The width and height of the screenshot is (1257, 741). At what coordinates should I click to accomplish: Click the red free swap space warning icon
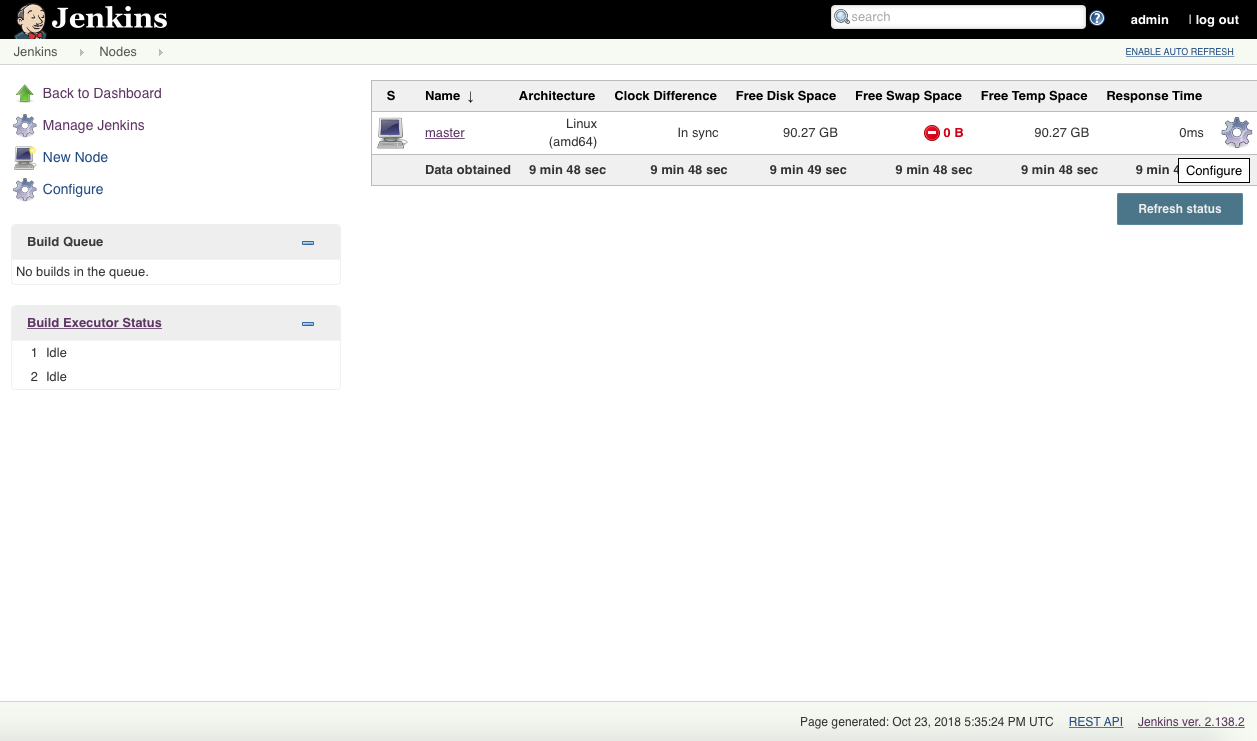tap(932, 132)
